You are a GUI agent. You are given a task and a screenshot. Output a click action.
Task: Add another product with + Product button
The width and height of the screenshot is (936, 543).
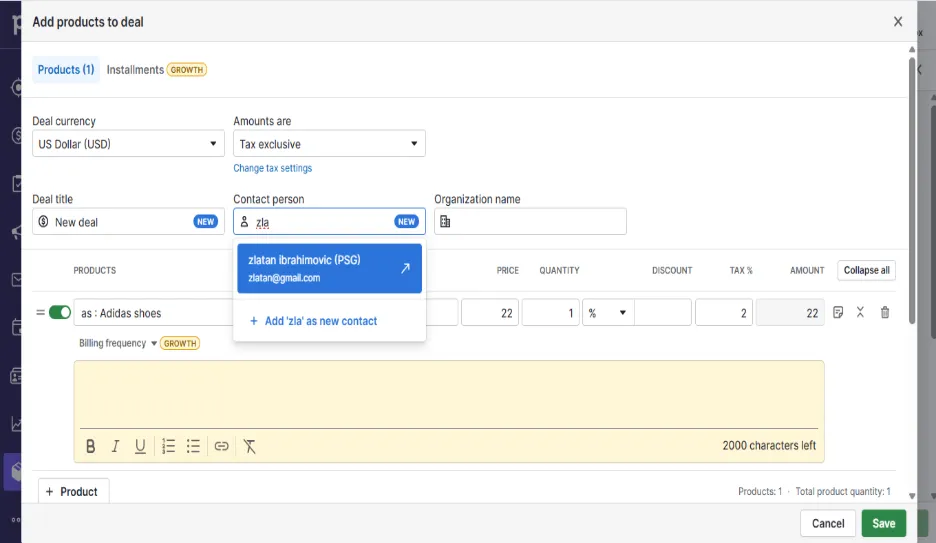73,491
